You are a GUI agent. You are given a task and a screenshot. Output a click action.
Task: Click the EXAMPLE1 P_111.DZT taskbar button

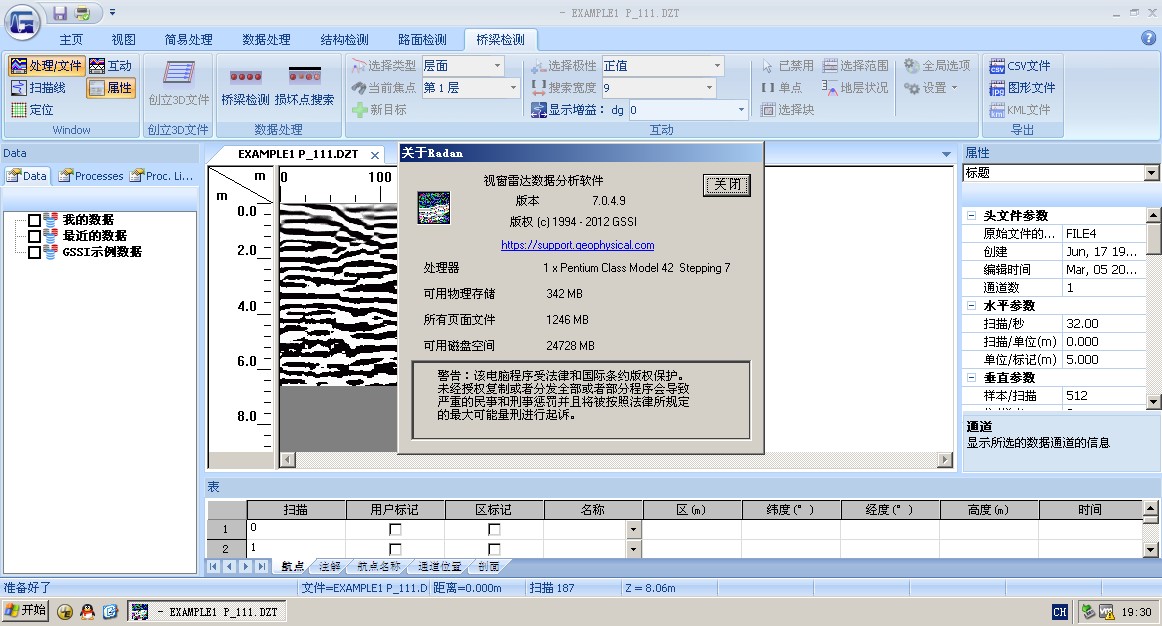pyautogui.click(x=207, y=612)
